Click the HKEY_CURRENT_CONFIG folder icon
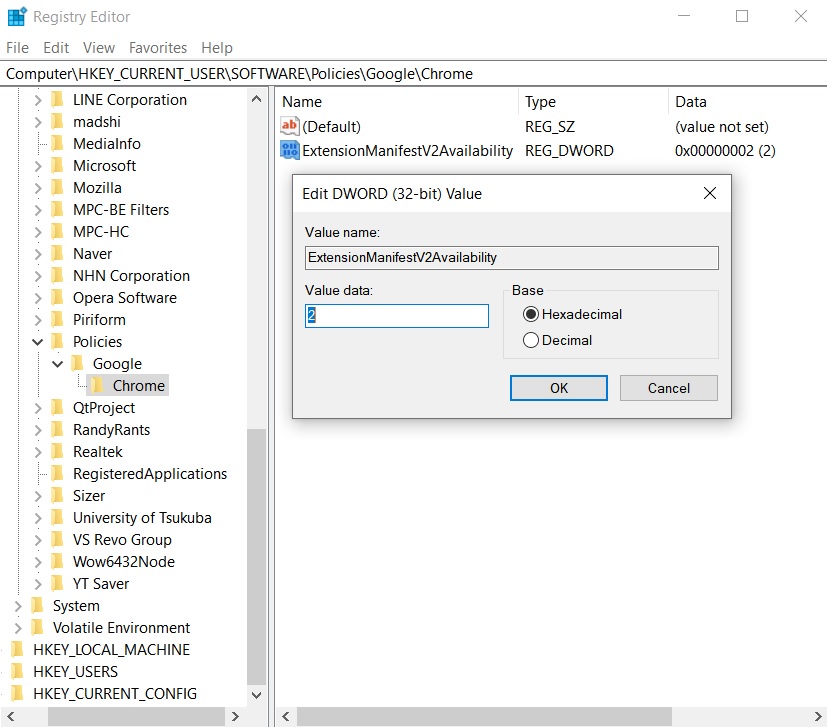 17,693
